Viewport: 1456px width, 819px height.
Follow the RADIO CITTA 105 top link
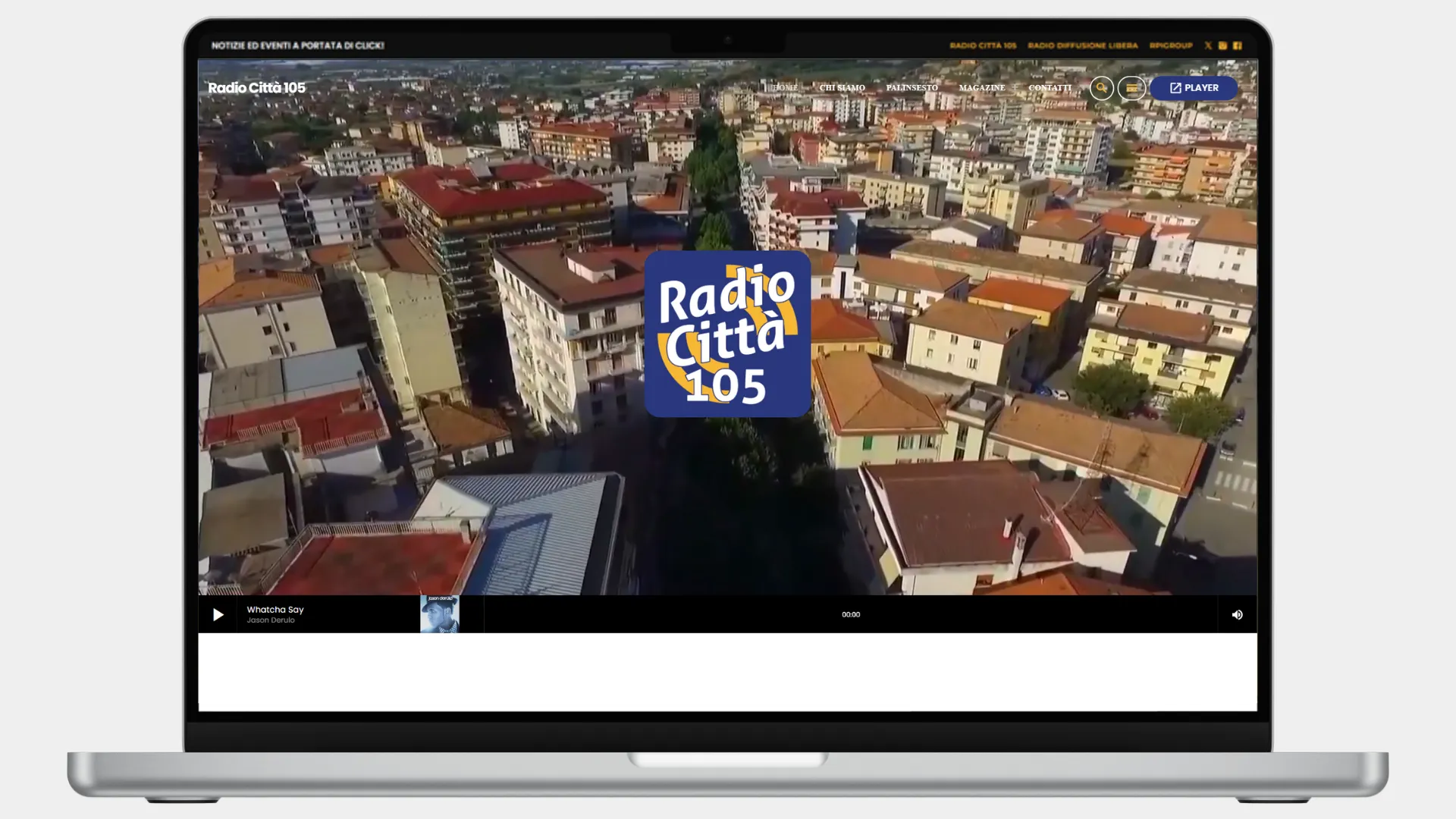point(983,45)
